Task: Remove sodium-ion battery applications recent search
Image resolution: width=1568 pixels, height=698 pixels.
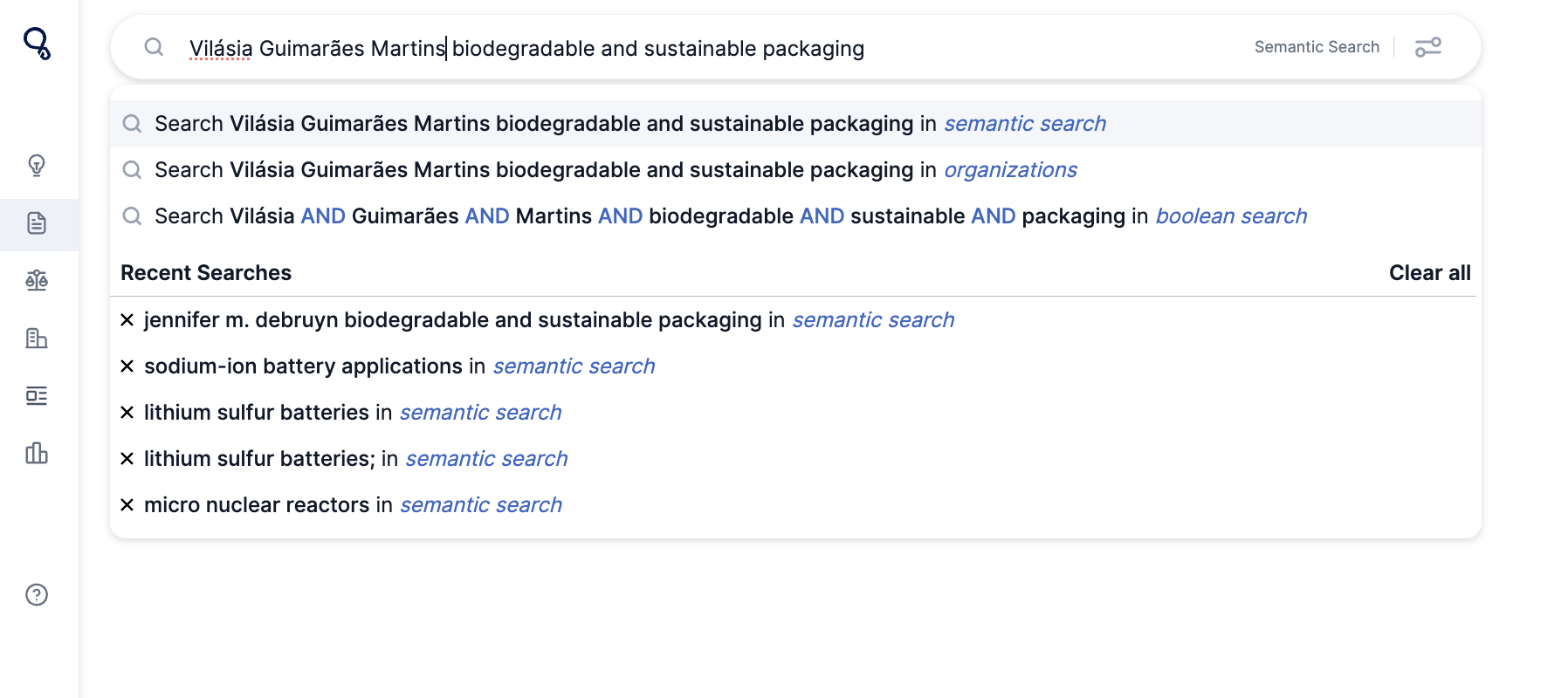Action: (127, 366)
